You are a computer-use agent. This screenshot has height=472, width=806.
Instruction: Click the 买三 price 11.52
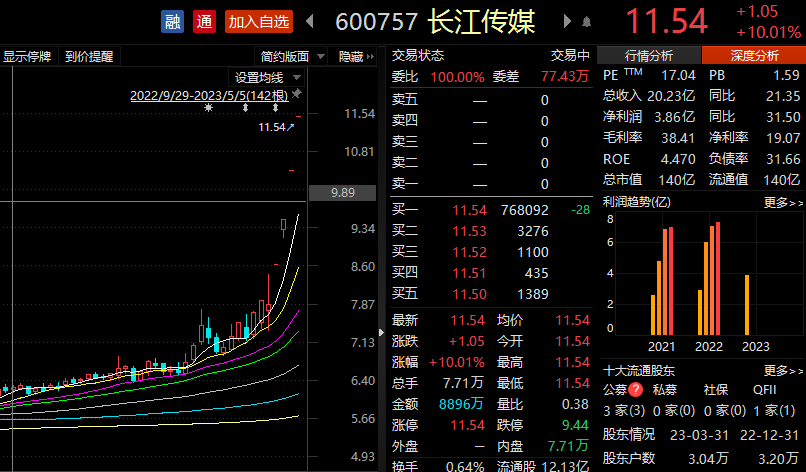click(469, 252)
